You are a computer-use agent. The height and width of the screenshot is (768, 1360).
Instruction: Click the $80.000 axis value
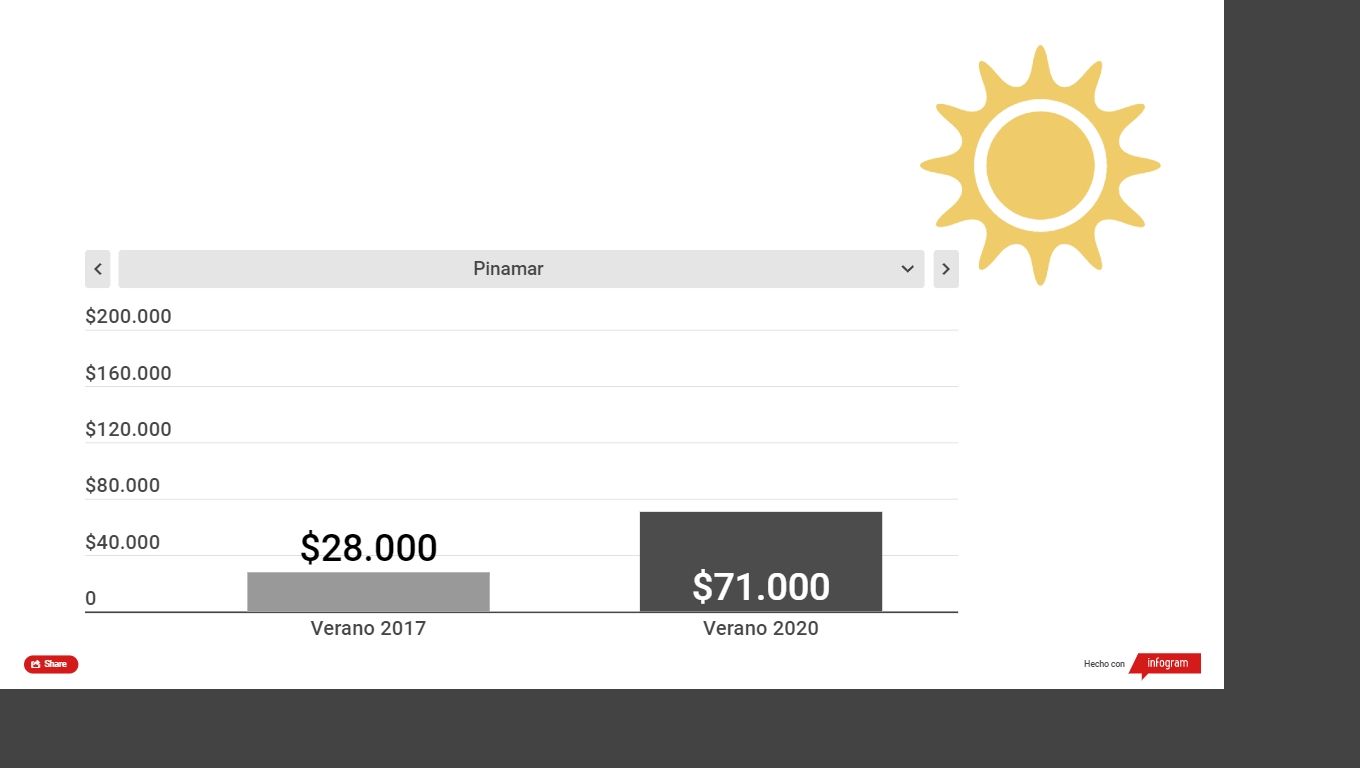[x=122, y=485]
